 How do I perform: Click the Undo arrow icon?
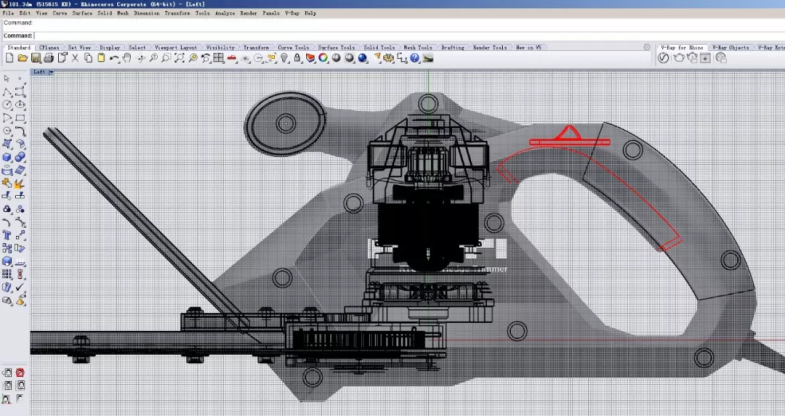(x=115, y=59)
